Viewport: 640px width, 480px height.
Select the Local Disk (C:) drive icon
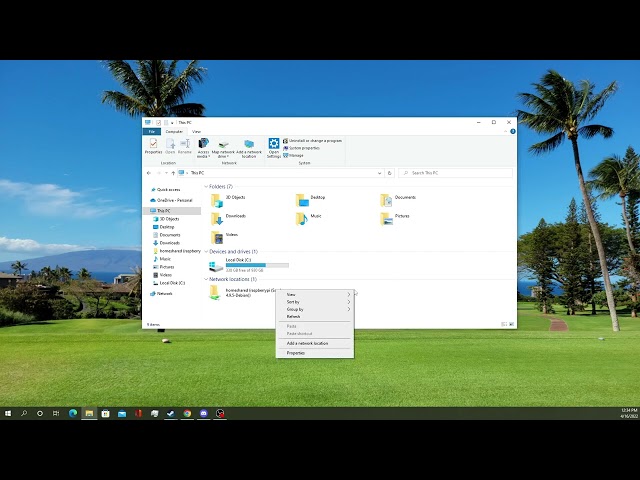[x=216, y=266]
